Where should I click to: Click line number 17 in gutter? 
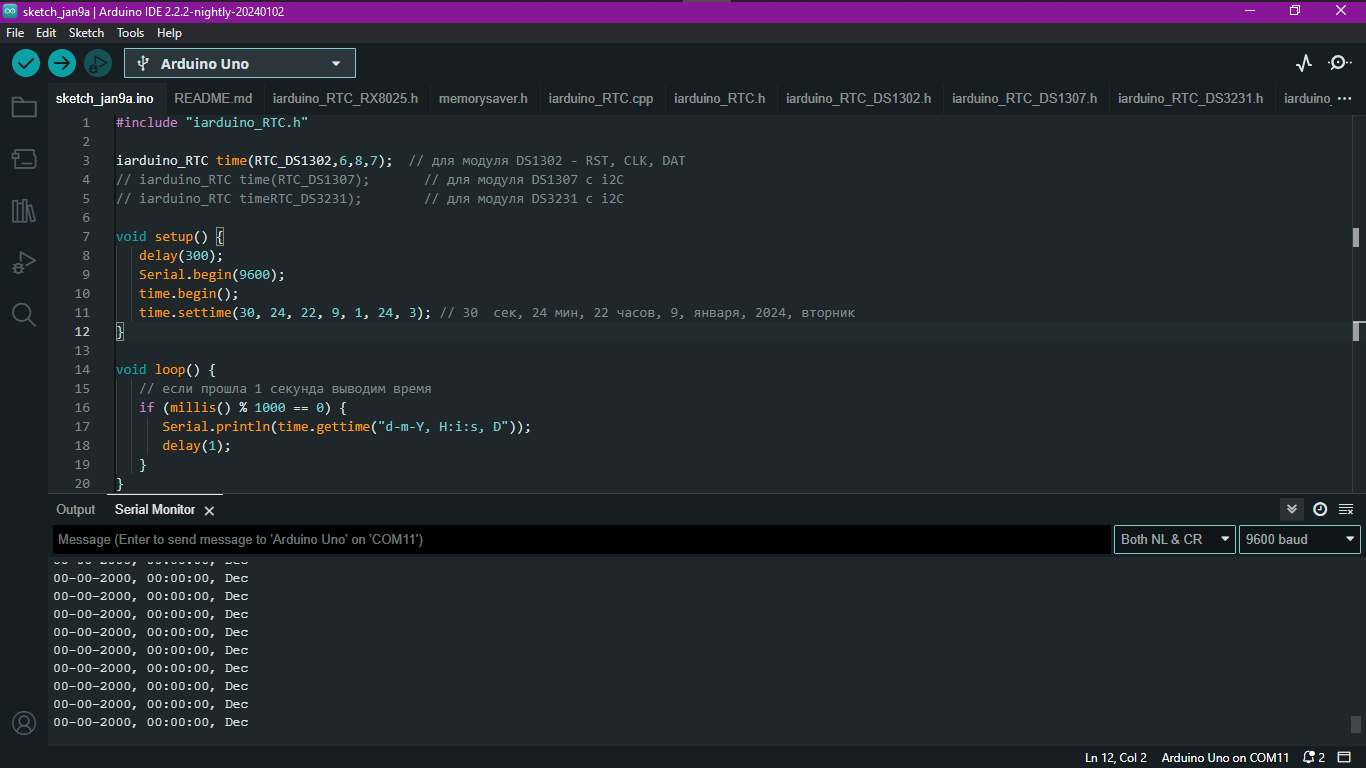tap(82, 426)
